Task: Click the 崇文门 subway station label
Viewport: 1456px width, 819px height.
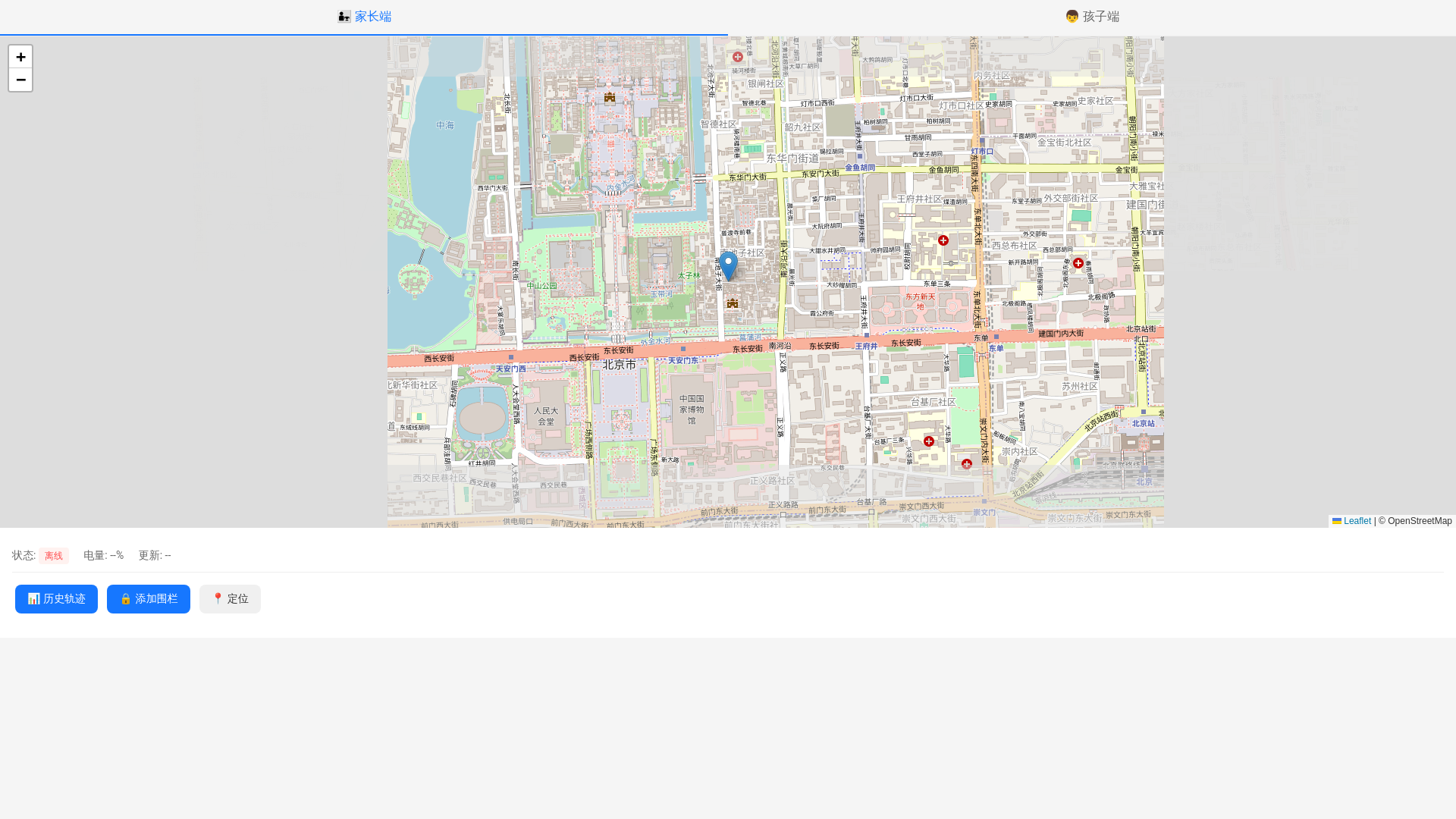Action: 984,513
